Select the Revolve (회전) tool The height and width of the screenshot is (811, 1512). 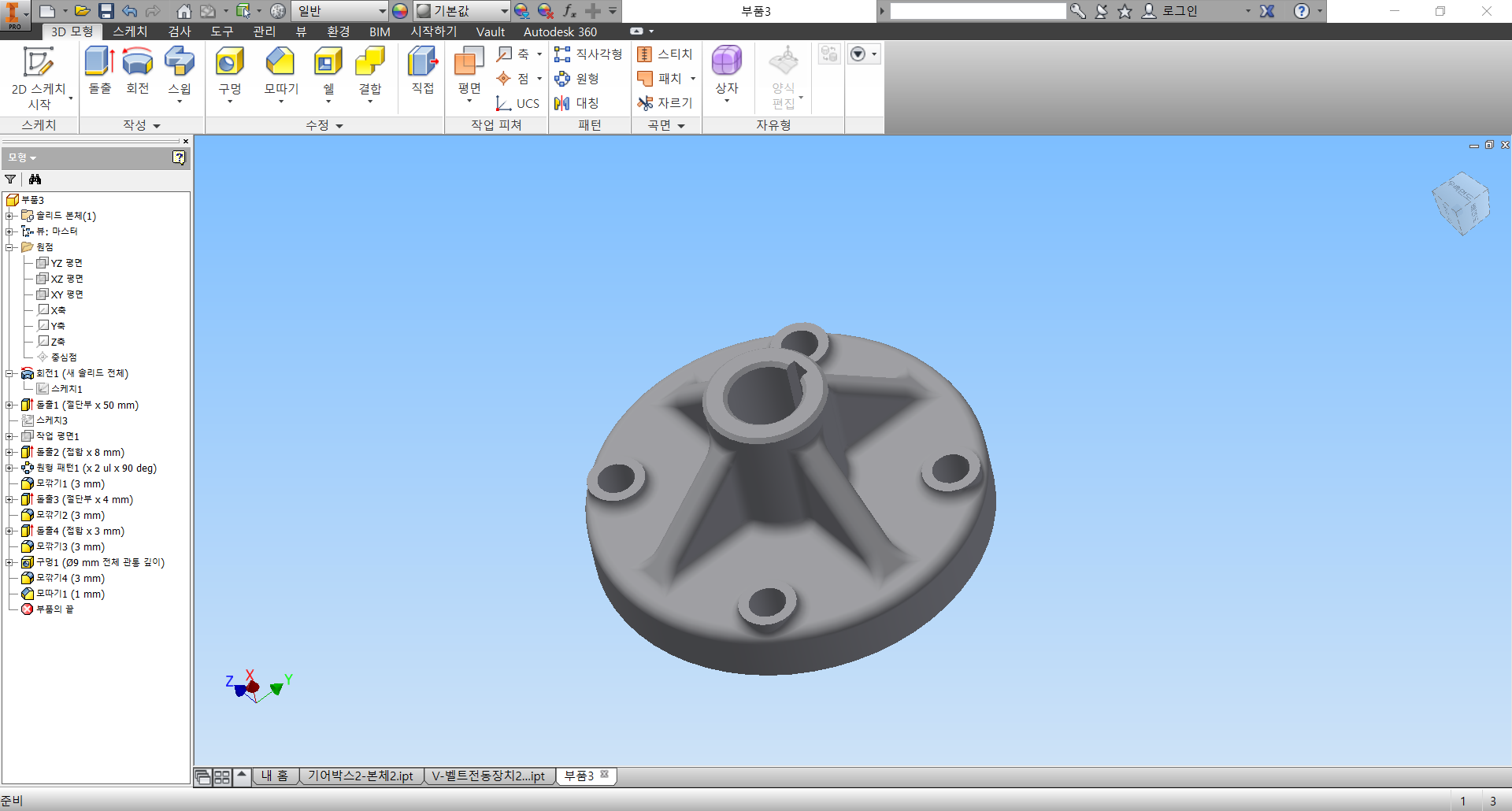pyautogui.click(x=138, y=71)
